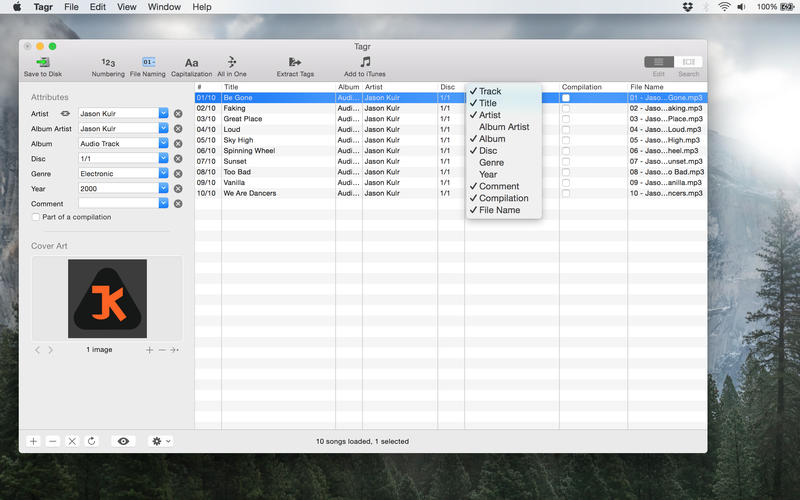Switch to the Search view button
800x500 pixels.
[x=688, y=62]
